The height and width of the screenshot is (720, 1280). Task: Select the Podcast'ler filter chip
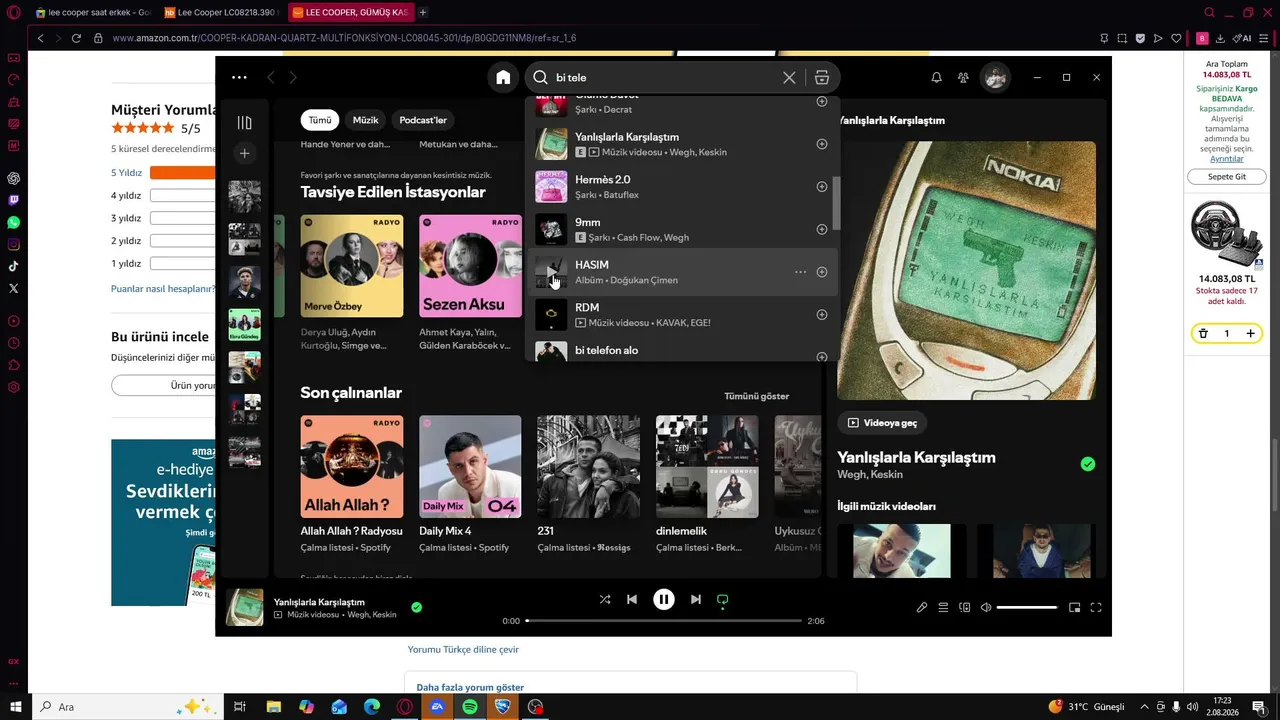[423, 120]
